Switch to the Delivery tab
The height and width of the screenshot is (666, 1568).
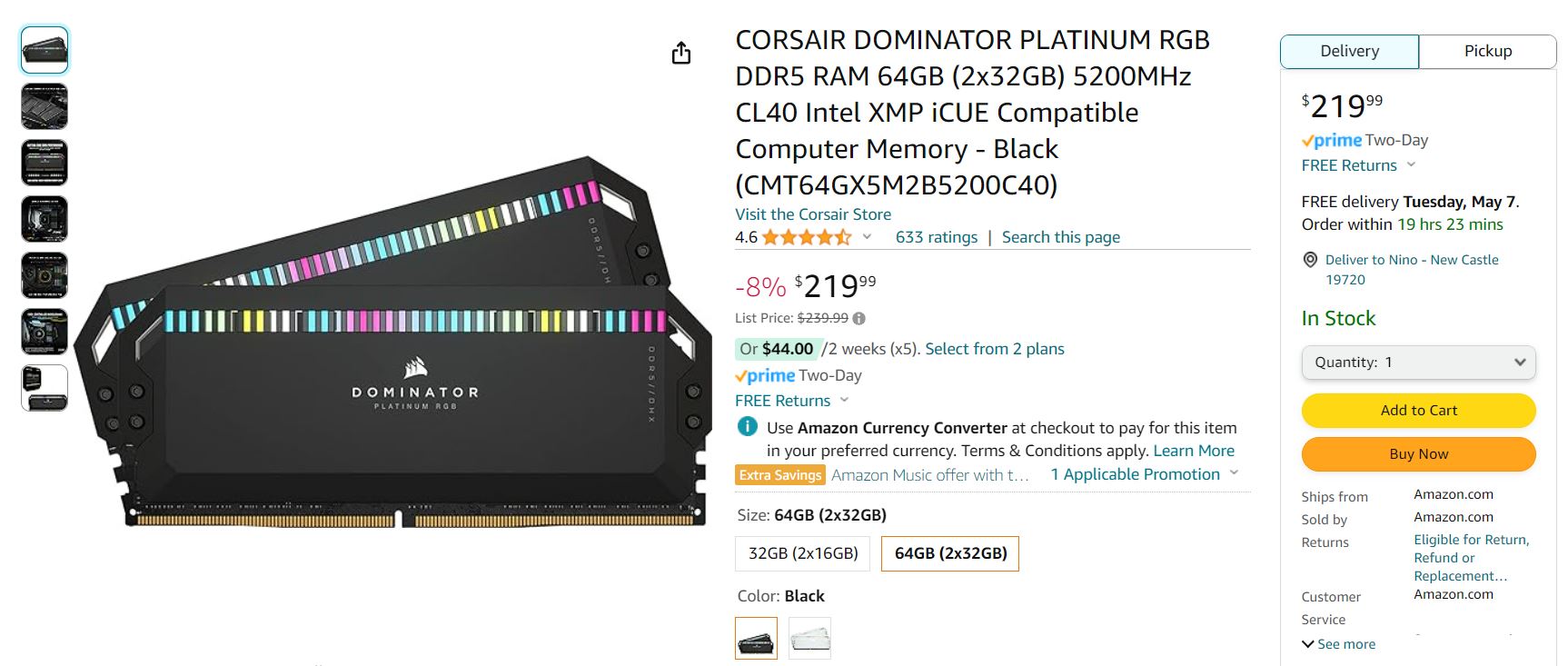pos(1349,52)
